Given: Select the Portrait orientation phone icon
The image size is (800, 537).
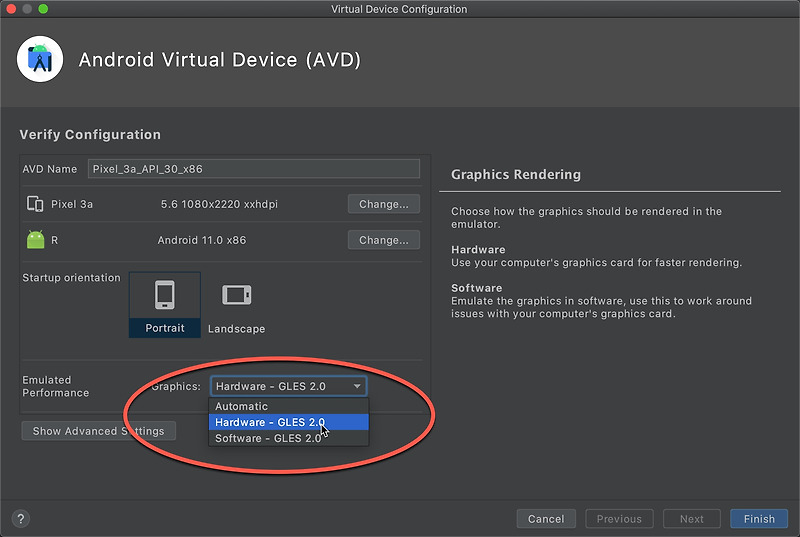Looking at the screenshot, I should point(164,295).
